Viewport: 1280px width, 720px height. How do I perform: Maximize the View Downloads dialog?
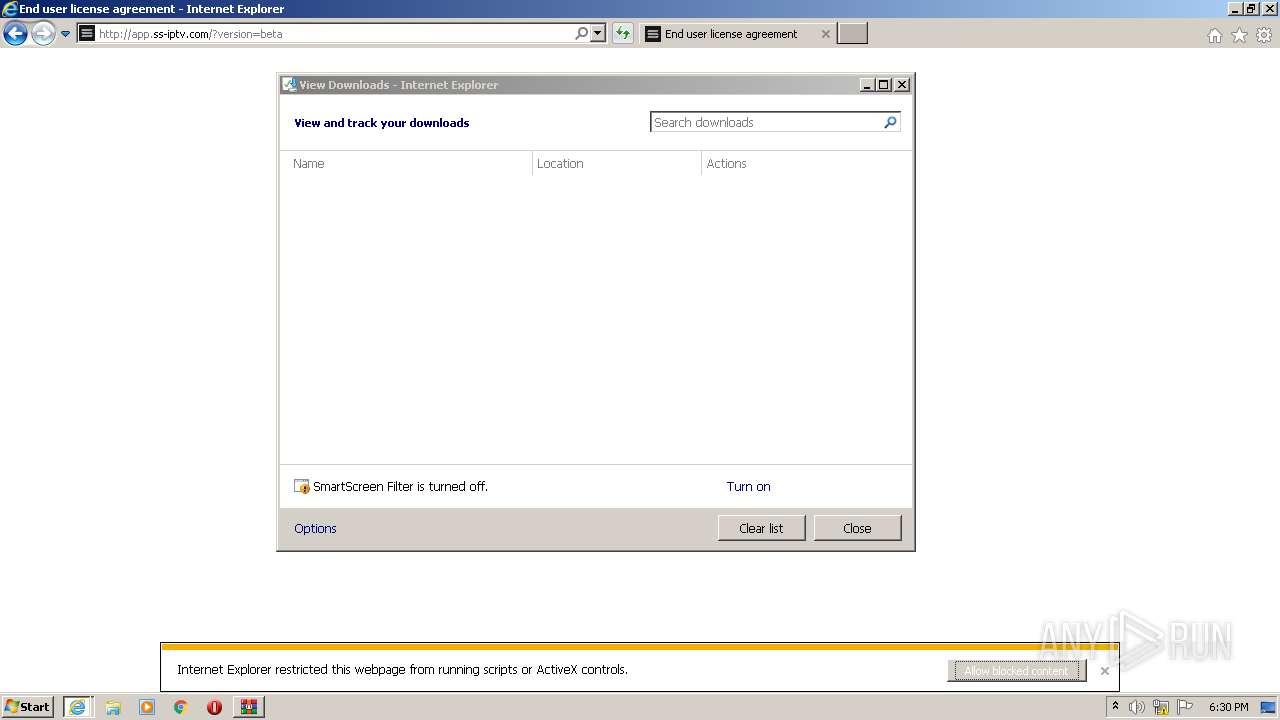(884, 85)
